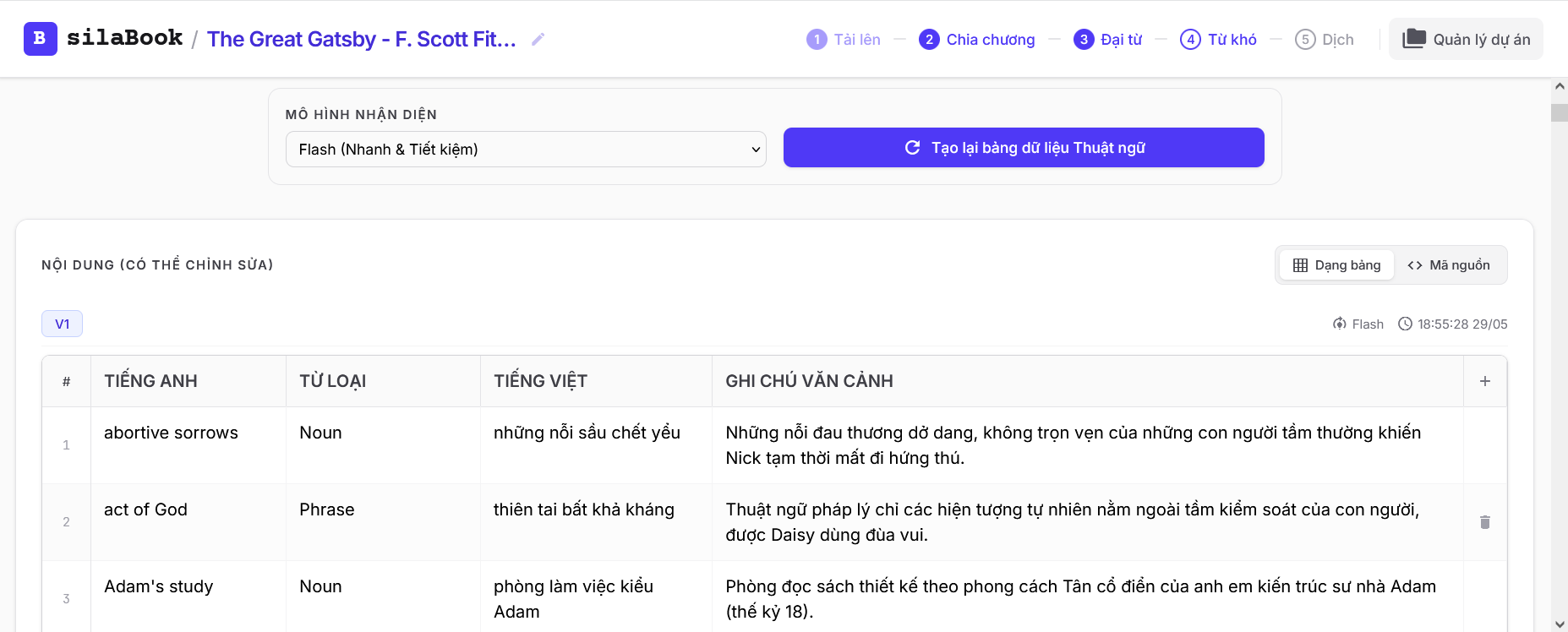Click the page scrollbar down arrow
1568x632 pixels.
click(1560, 624)
